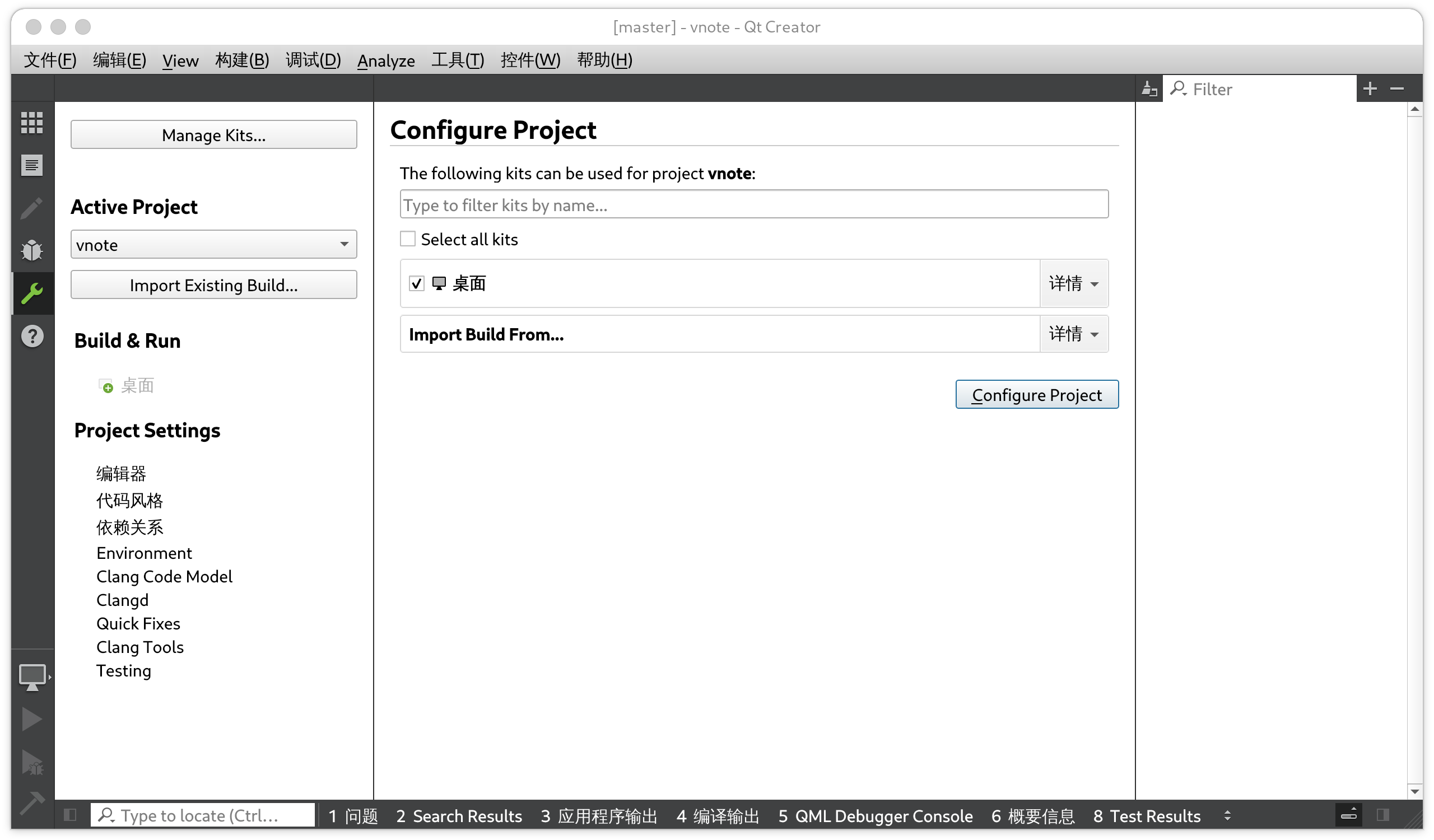This screenshot has width=1434, height=840.
Task: Open 2 Search Results pane
Action: (459, 815)
